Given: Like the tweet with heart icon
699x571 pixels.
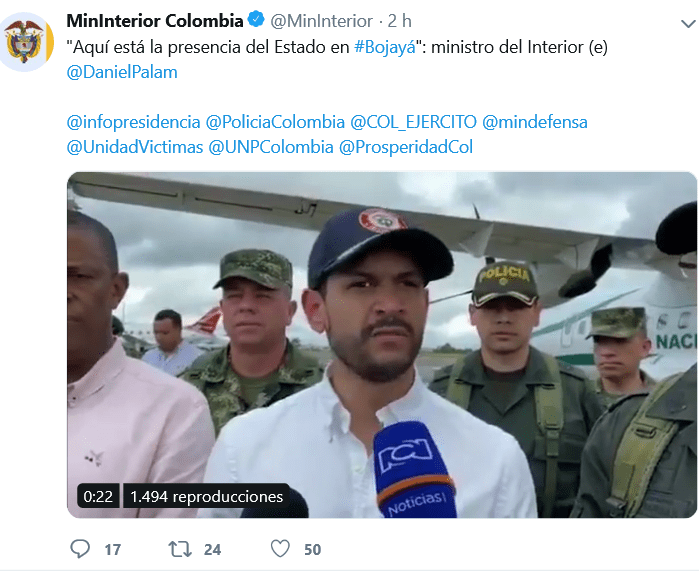Looking at the screenshot, I should tap(280, 549).
